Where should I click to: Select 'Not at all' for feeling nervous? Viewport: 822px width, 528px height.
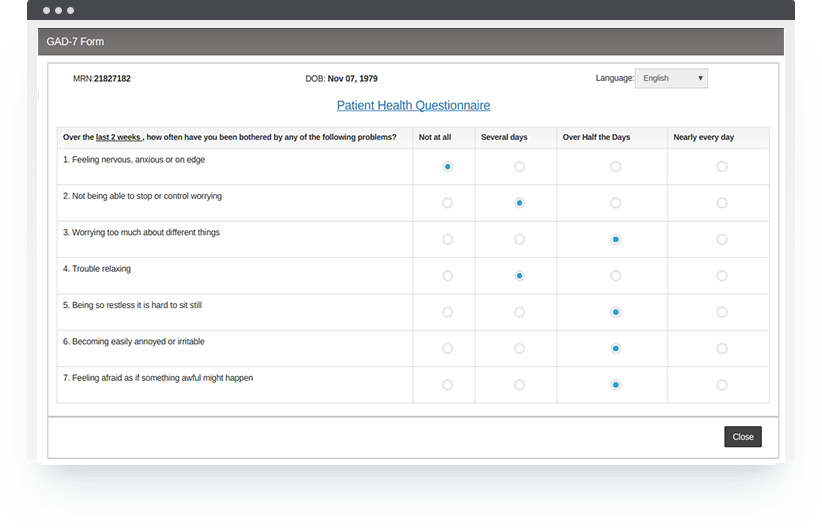[x=447, y=167]
